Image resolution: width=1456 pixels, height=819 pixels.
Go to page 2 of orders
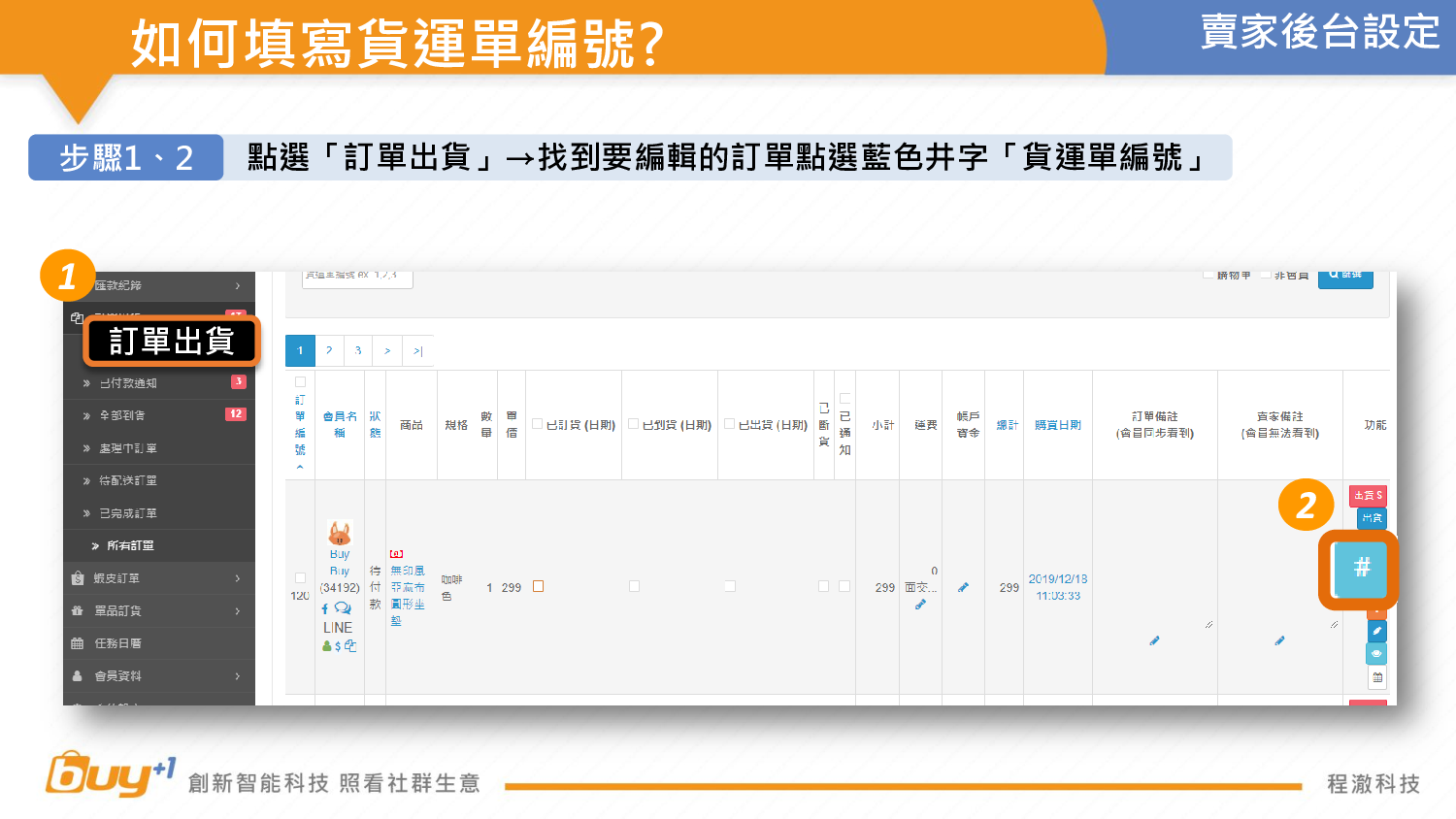[x=329, y=351]
